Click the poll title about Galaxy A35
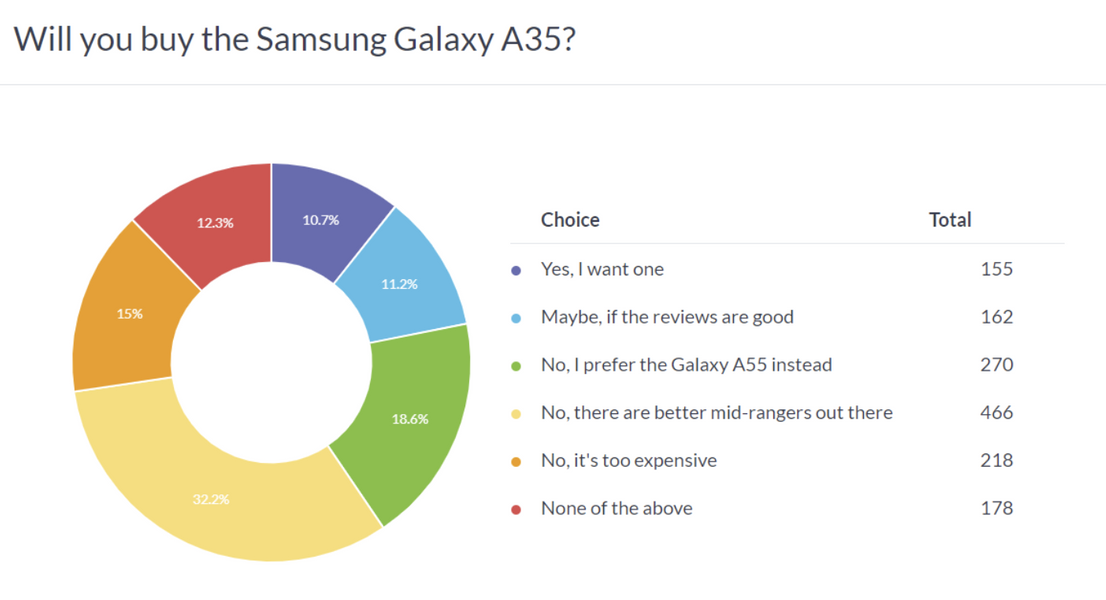 tap(295, 40)
